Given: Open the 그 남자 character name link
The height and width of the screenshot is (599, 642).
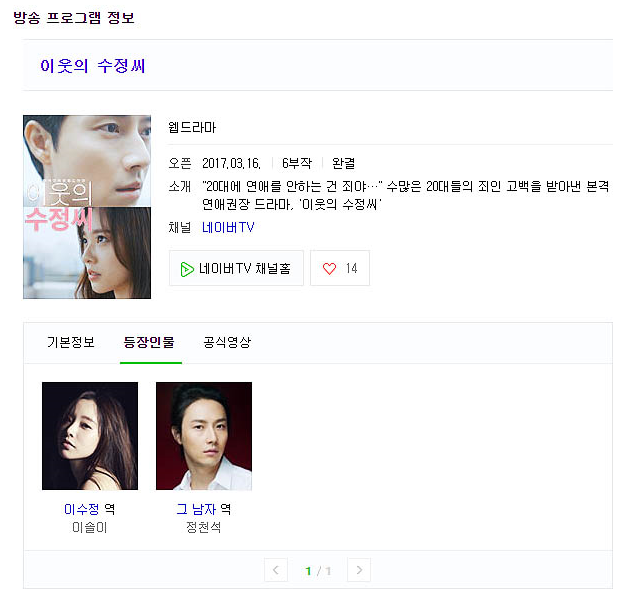Looking at the screenshot, I should click(196, 509).
